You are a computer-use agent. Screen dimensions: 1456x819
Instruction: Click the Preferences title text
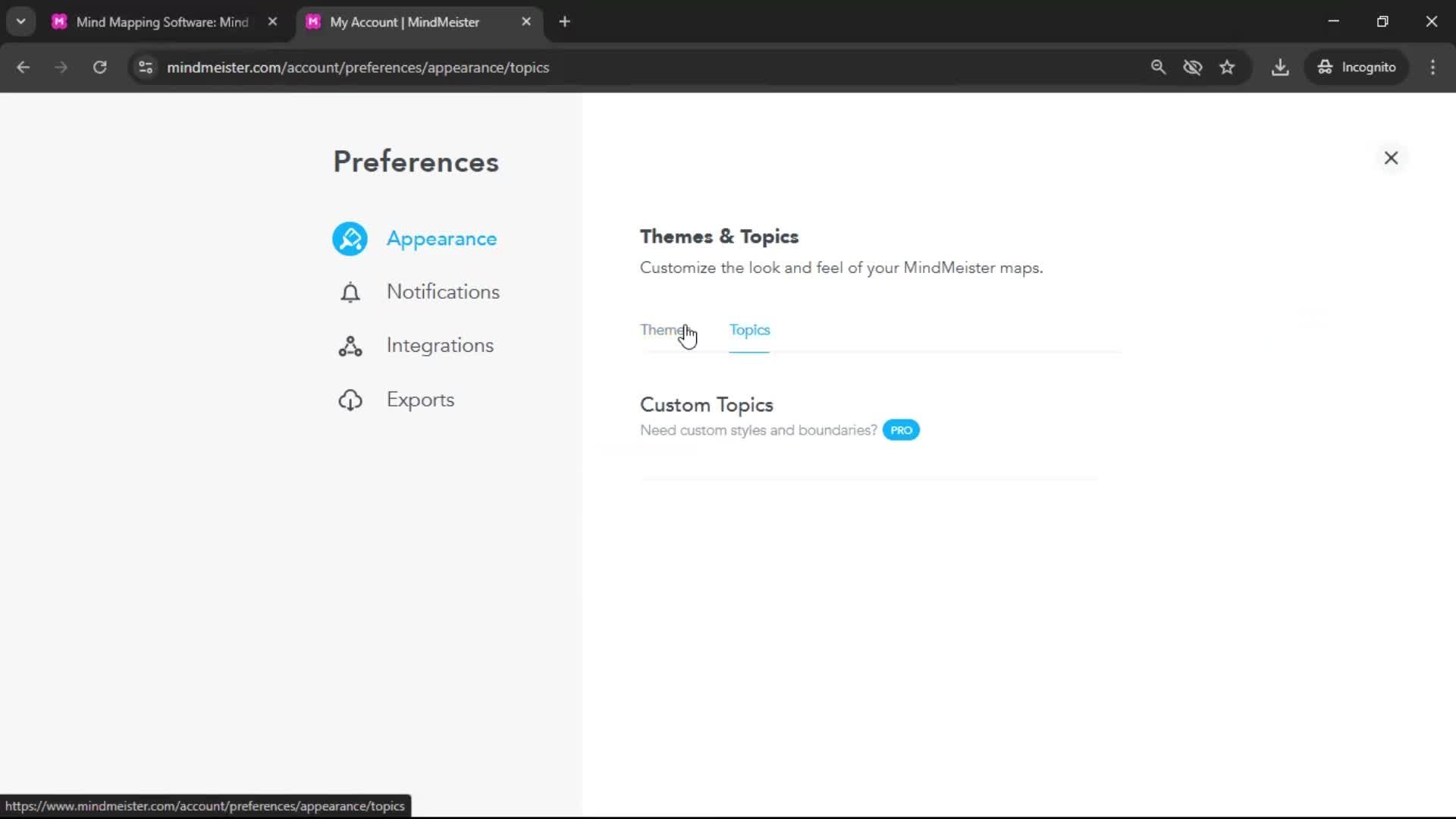tap(416, 162)
